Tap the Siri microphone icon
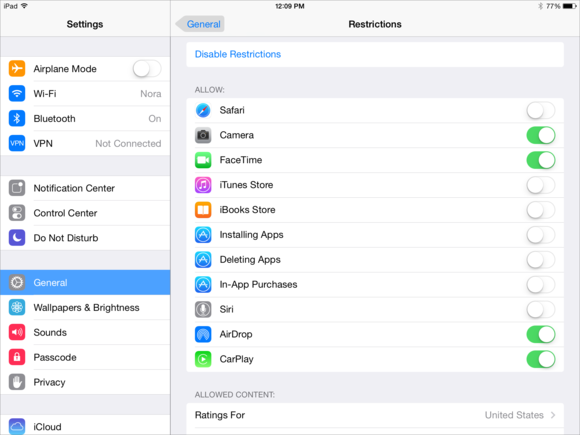The image size is (580, 435). click(x=203, y=309)
